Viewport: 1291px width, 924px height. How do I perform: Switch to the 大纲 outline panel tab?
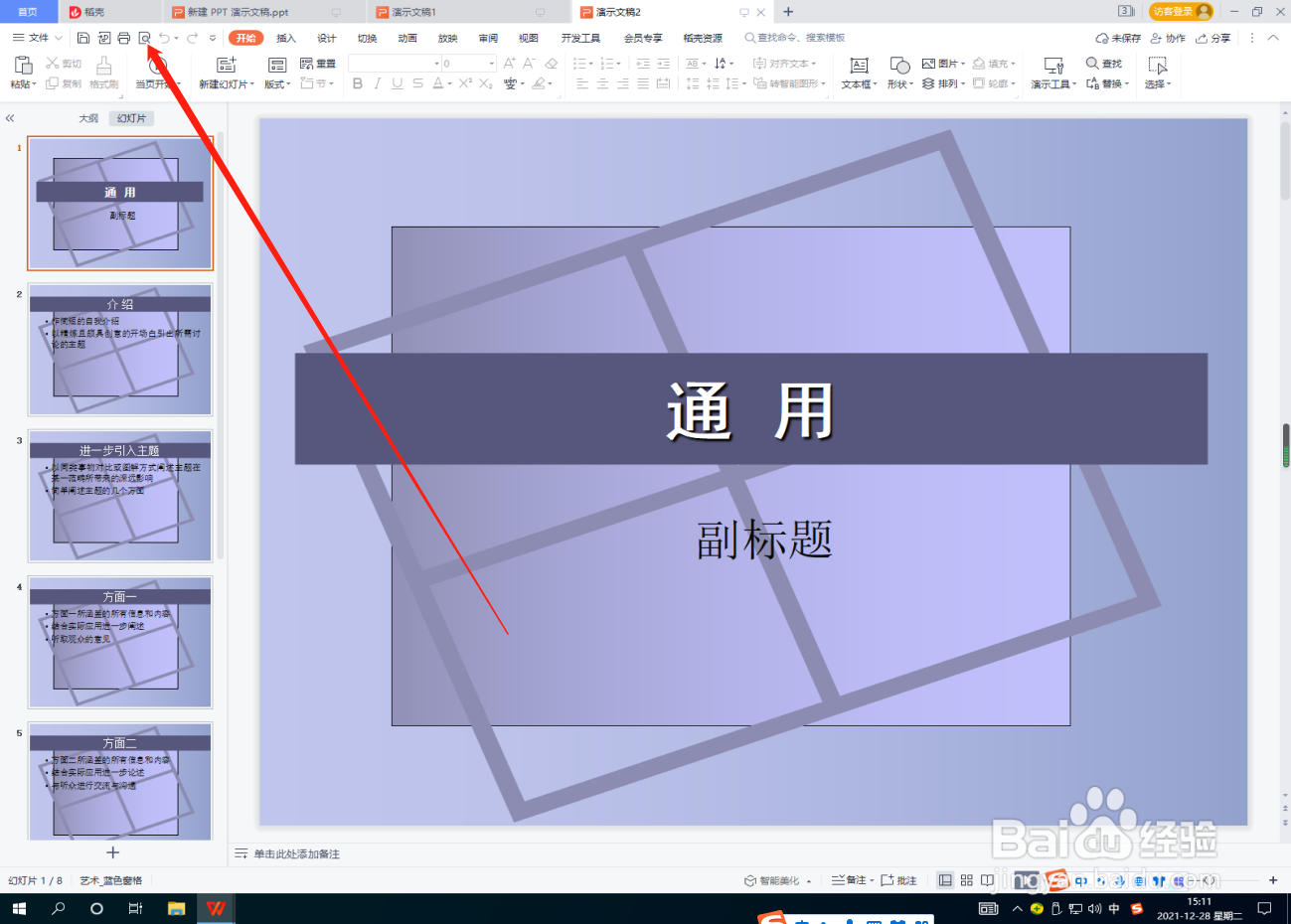[x=87, y=117]
